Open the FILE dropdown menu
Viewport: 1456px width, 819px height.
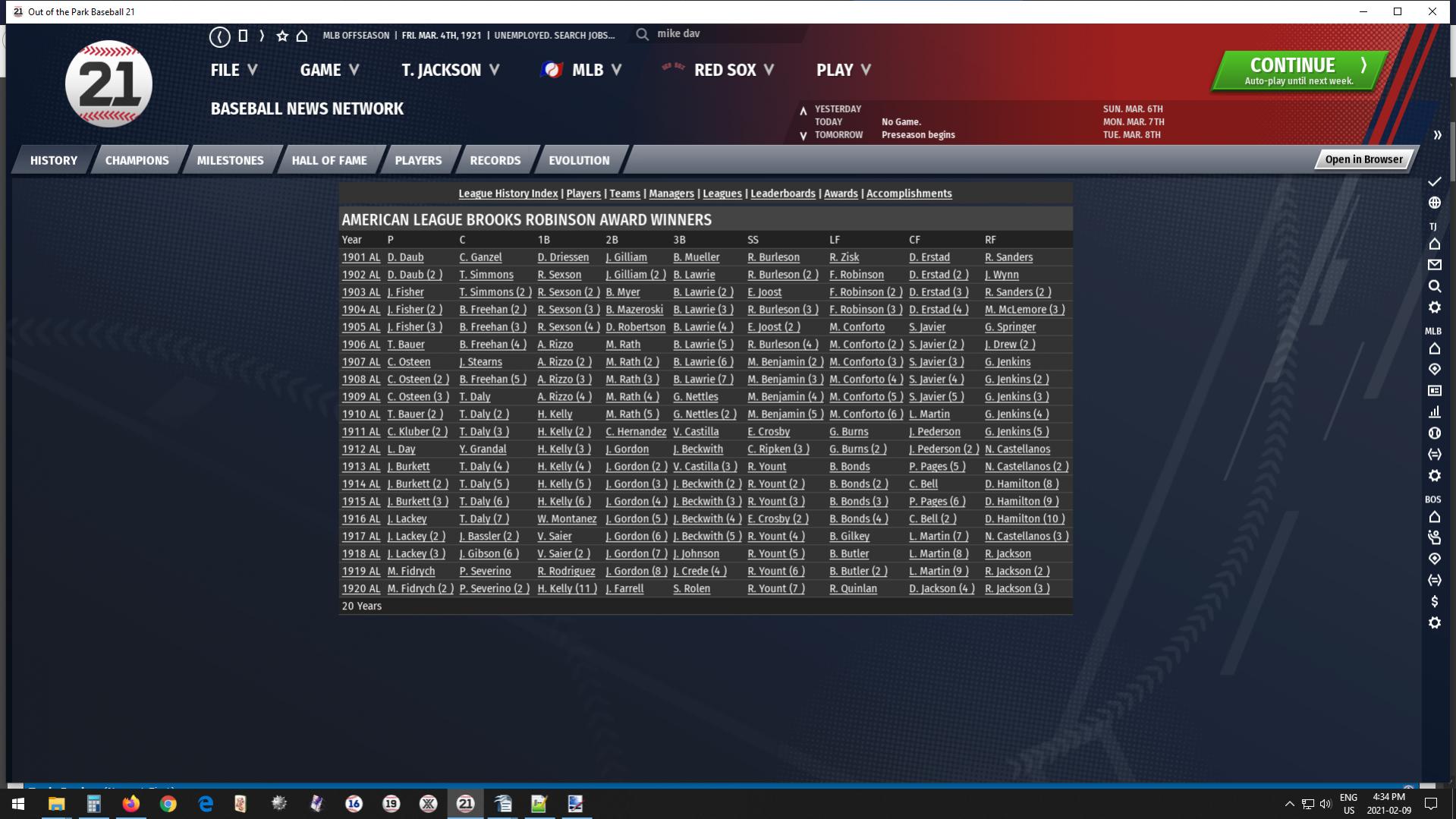coord(234,70)
